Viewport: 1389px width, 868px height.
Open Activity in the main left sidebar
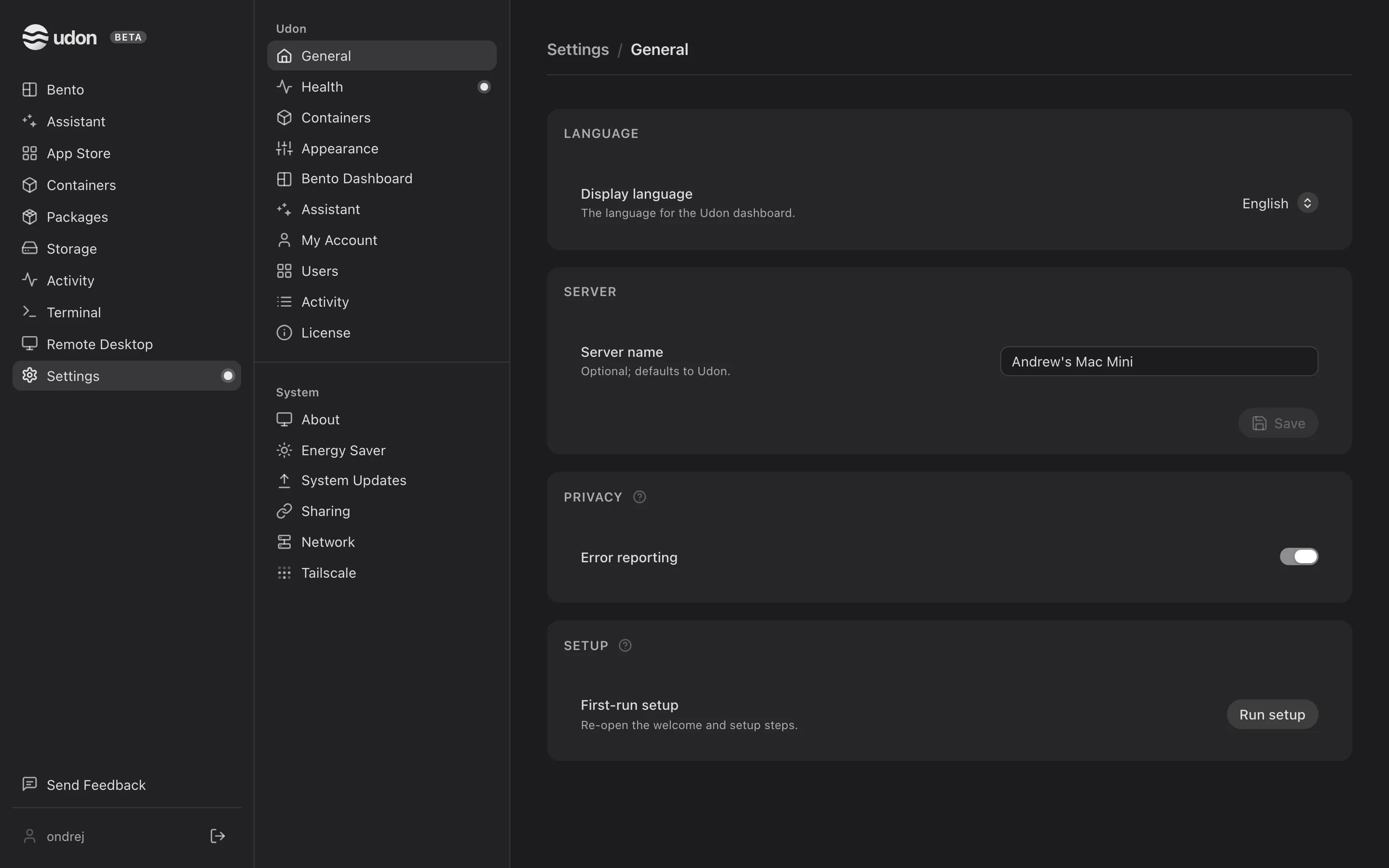point(126,280)
